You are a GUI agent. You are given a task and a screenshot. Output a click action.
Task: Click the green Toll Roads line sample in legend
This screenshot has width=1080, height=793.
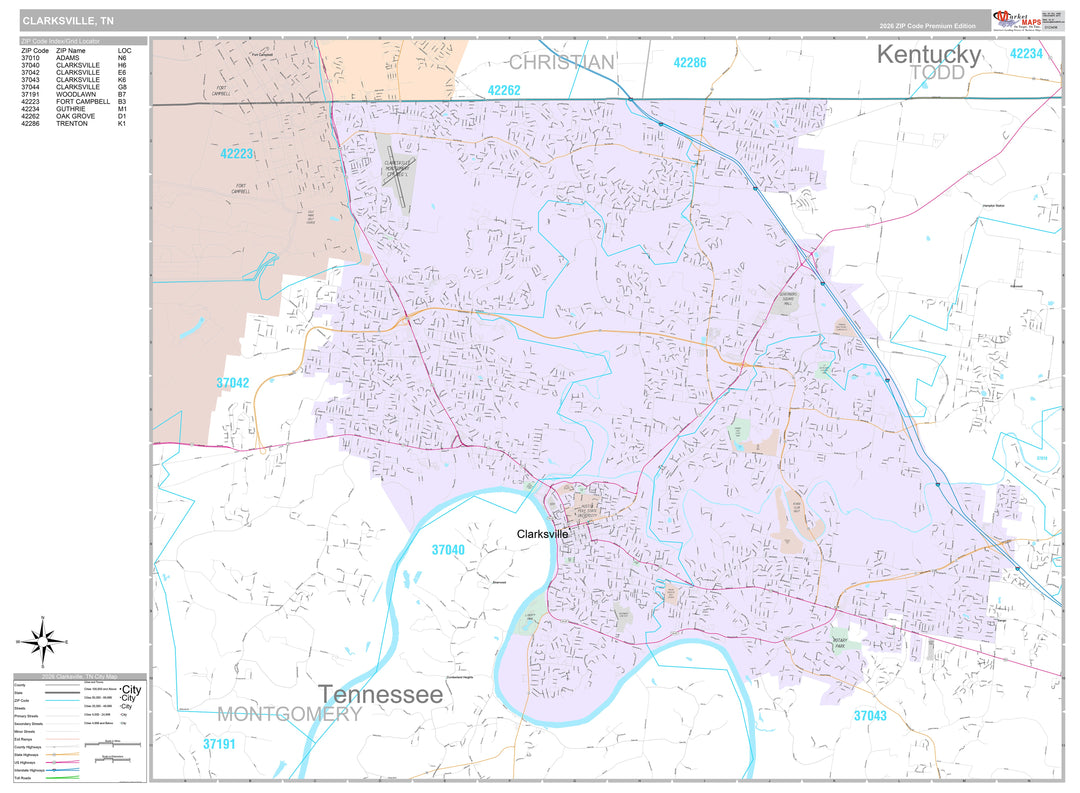(x=63, y=777)
